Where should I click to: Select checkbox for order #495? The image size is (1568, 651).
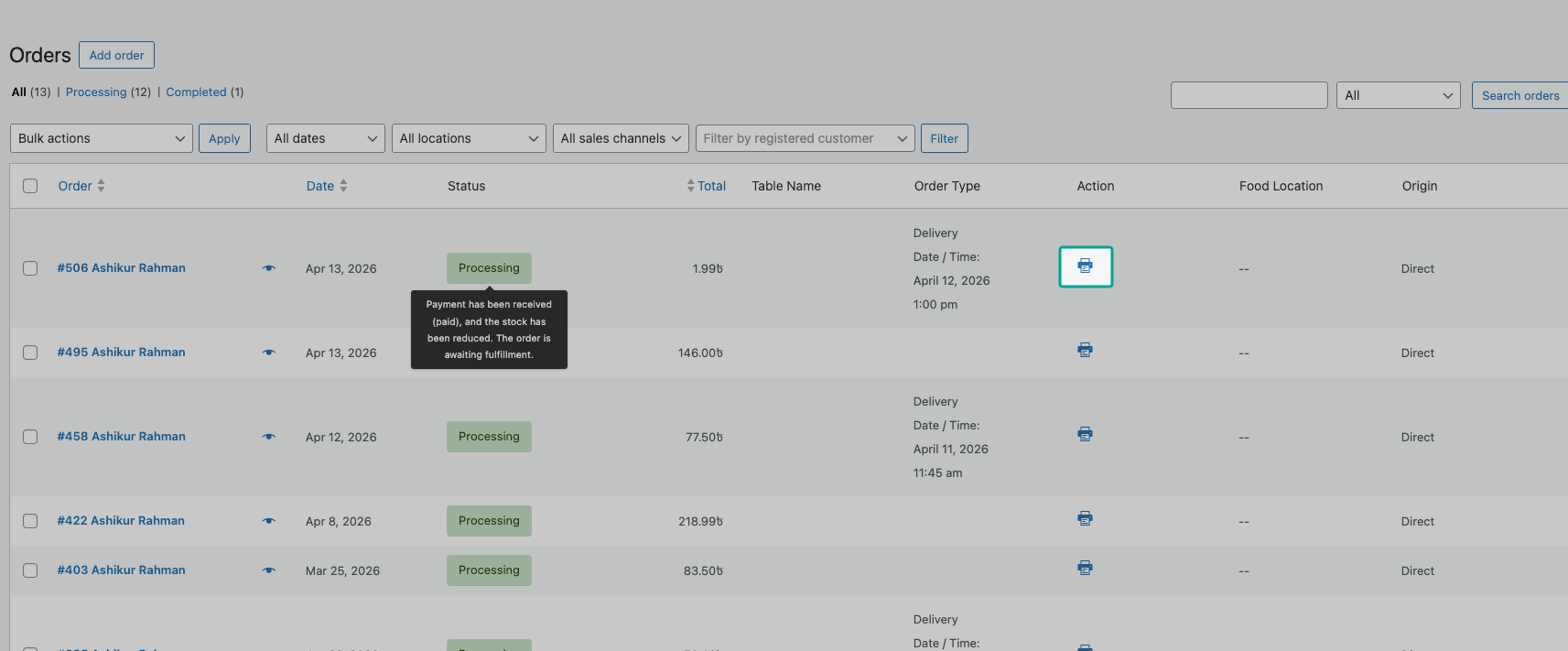(30, 353)
